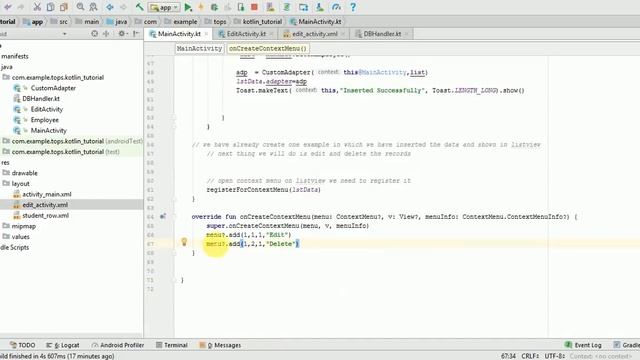The width and height of the screenshot is (640, 360).
Task: Click Scroll from Source target icon
Action: [95, 33]
